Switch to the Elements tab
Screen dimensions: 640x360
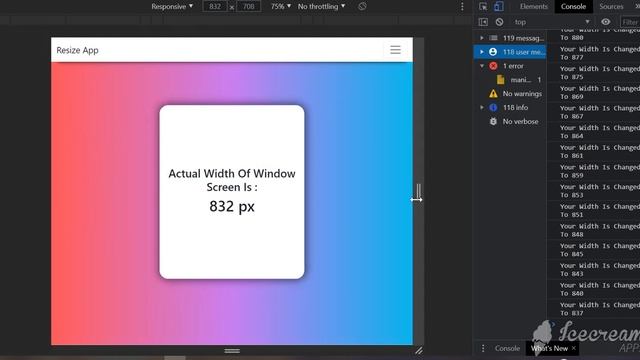533,7
